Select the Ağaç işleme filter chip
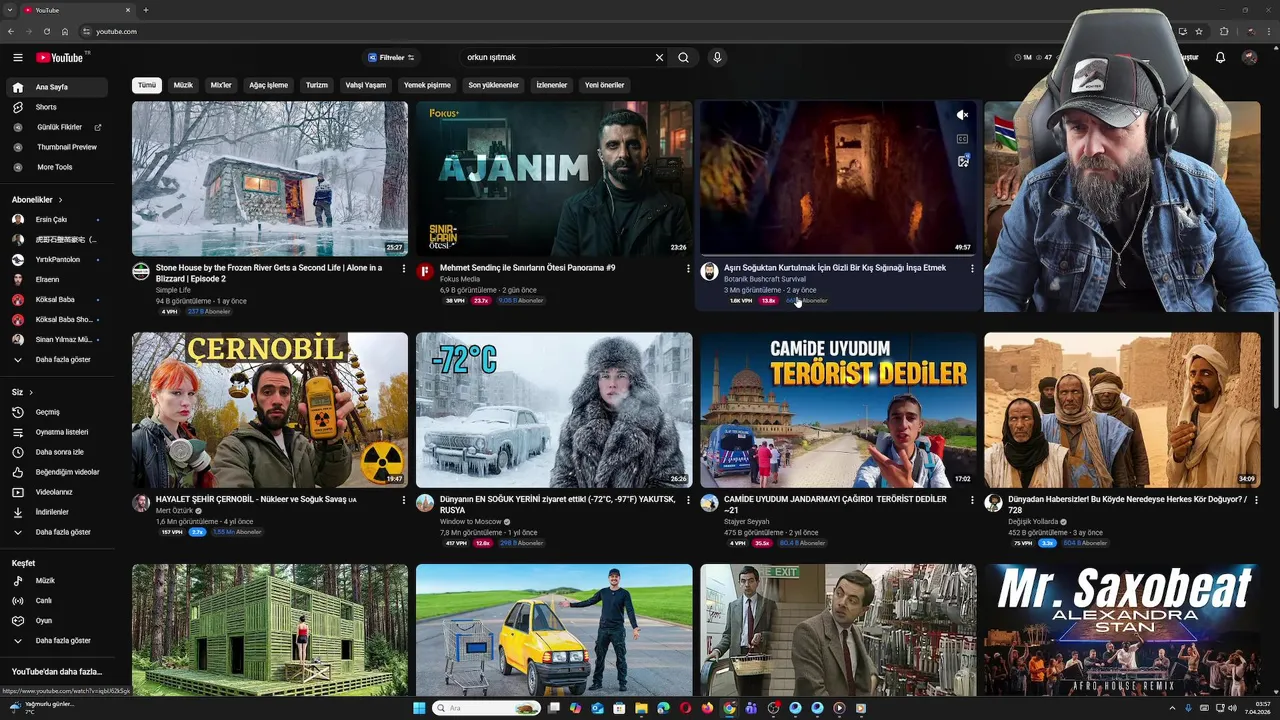1280x720 pixels. click(268, 85)
